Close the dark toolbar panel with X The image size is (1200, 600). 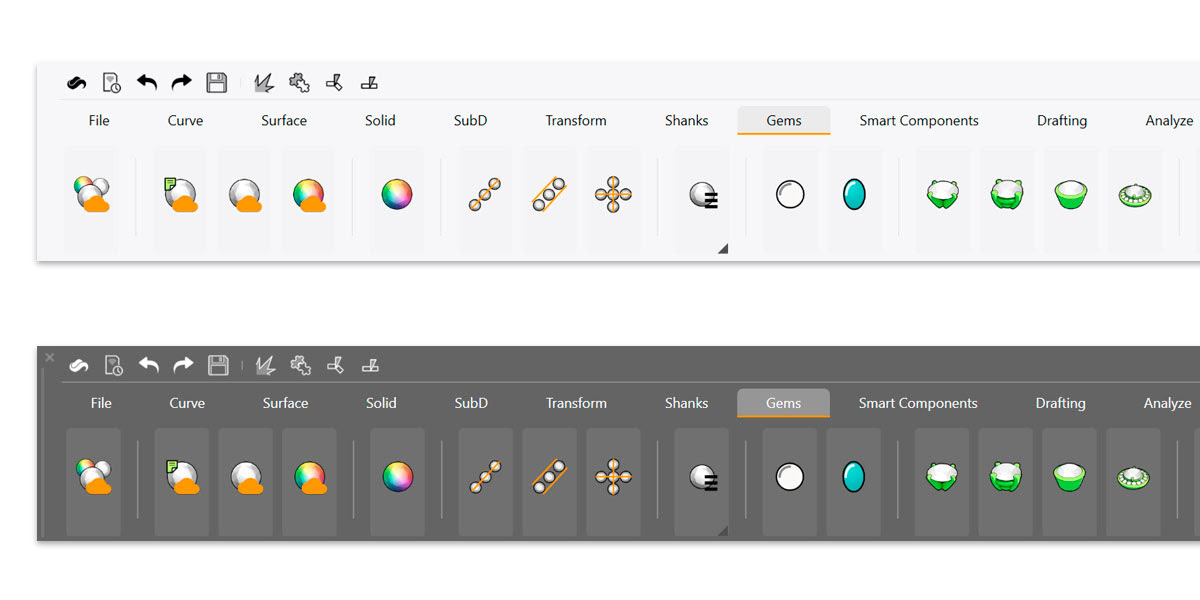click(x=50, y=357)
